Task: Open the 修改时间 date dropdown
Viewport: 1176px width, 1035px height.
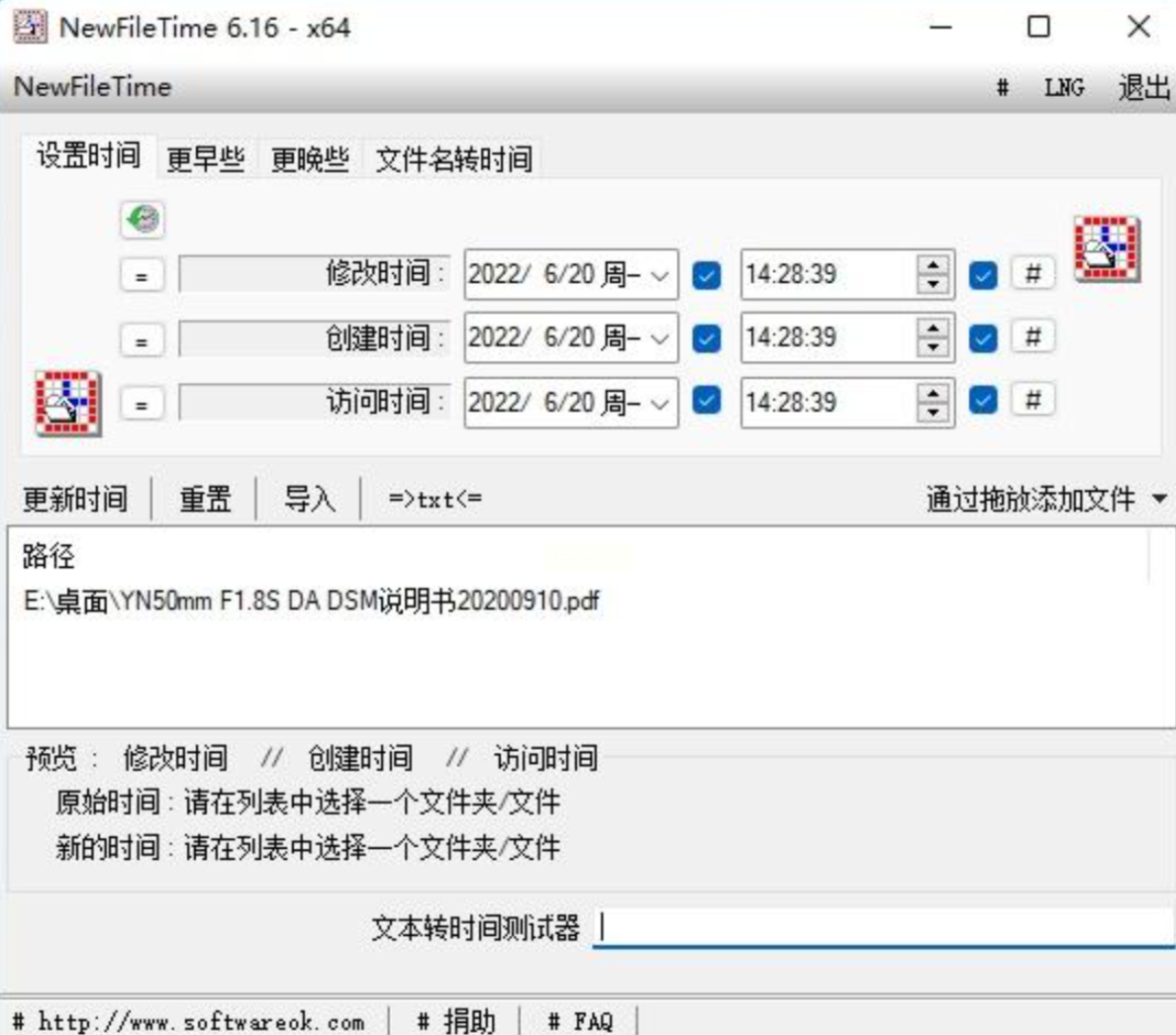Action: click(660, 275)
